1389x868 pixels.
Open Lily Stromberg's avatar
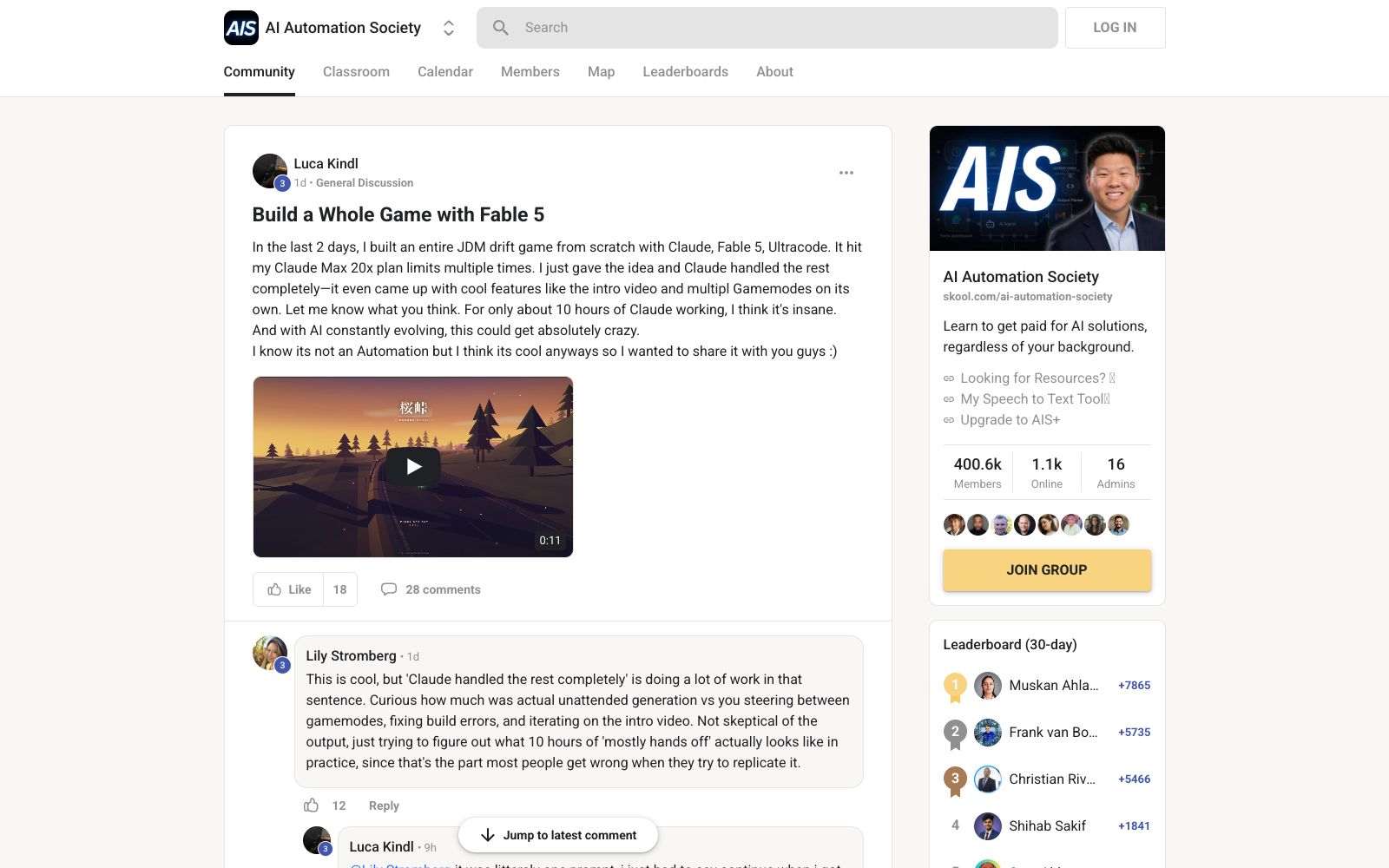(270, 654)
